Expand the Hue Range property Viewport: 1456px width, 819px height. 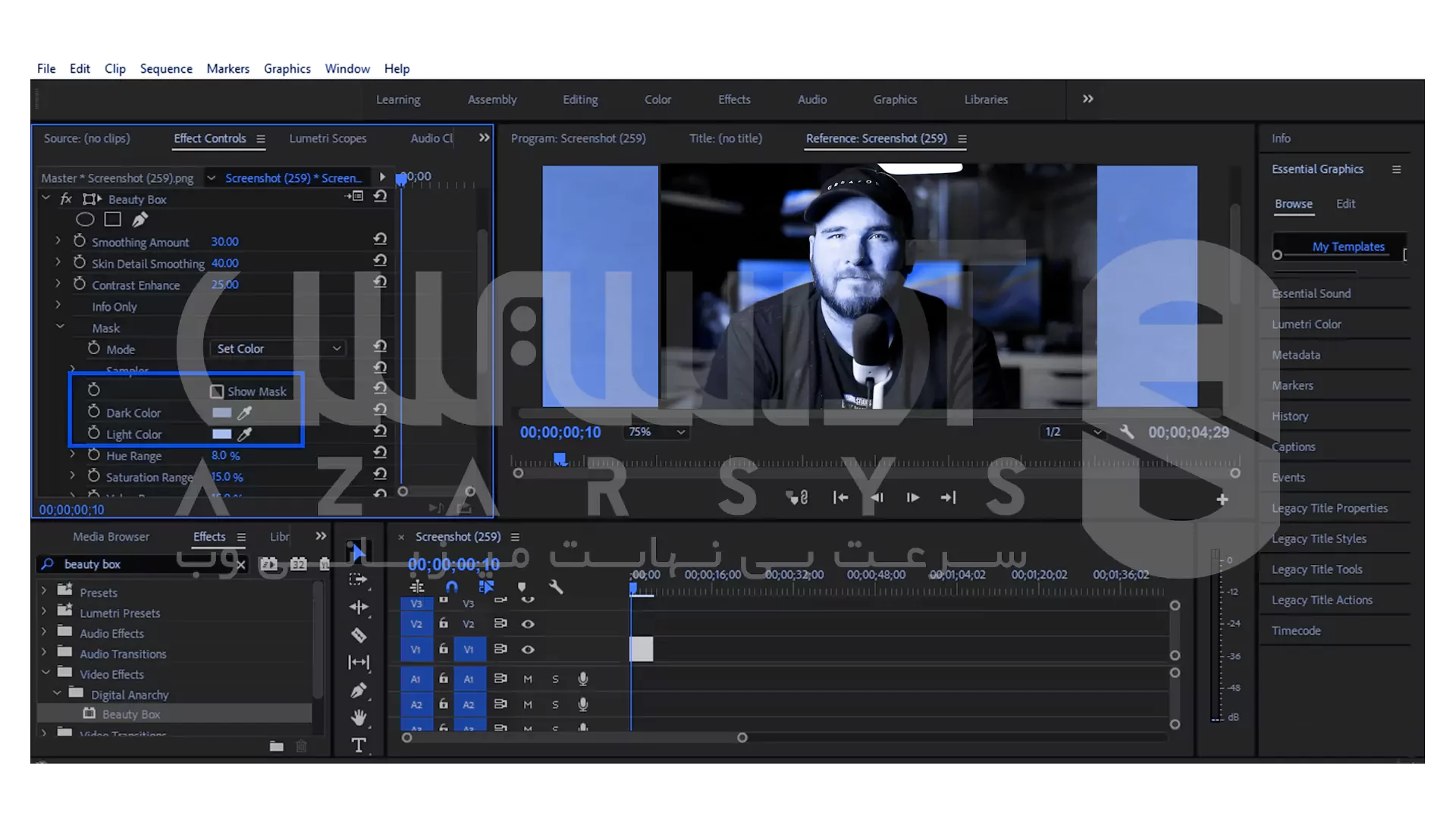[x=73, y=455]
